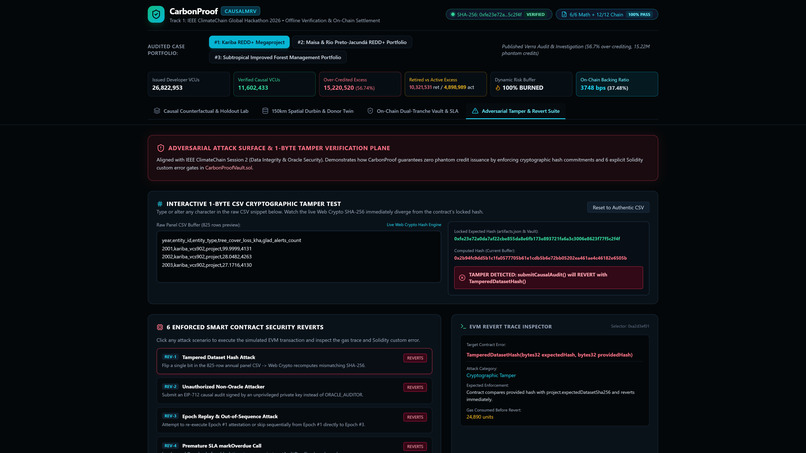The height and width of the screenshot is (453, 806).
Task: Click the CarbonProofVault.sol link in the banner
Action: [229, 168]
